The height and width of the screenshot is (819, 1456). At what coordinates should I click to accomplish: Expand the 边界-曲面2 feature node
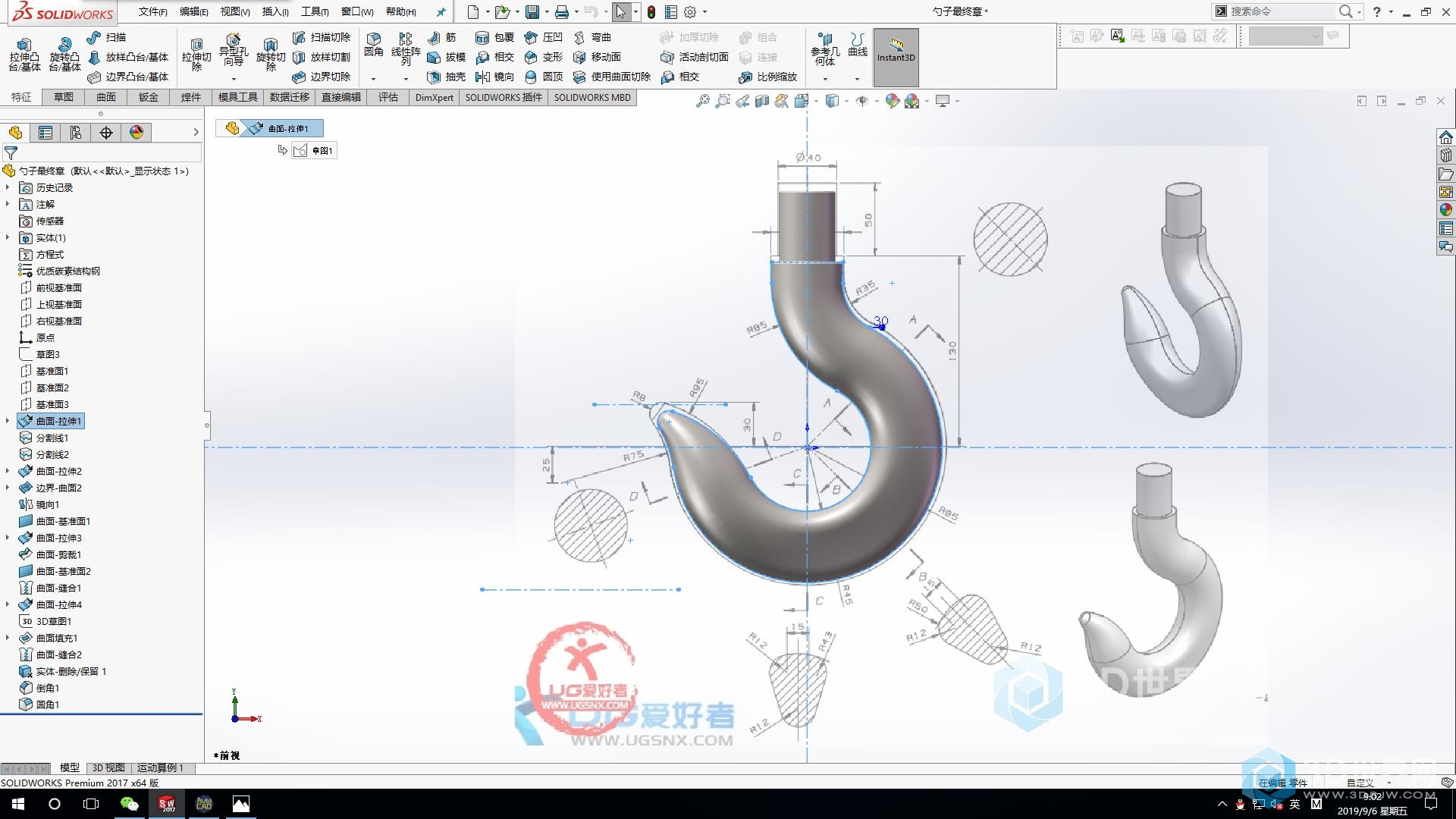(x=8, y=488)
